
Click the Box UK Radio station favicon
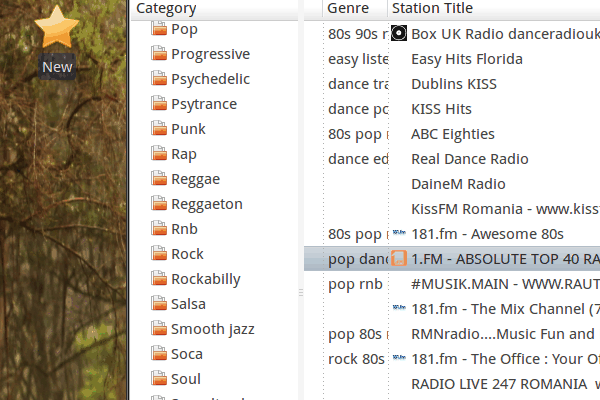click(x=399, y=34)
